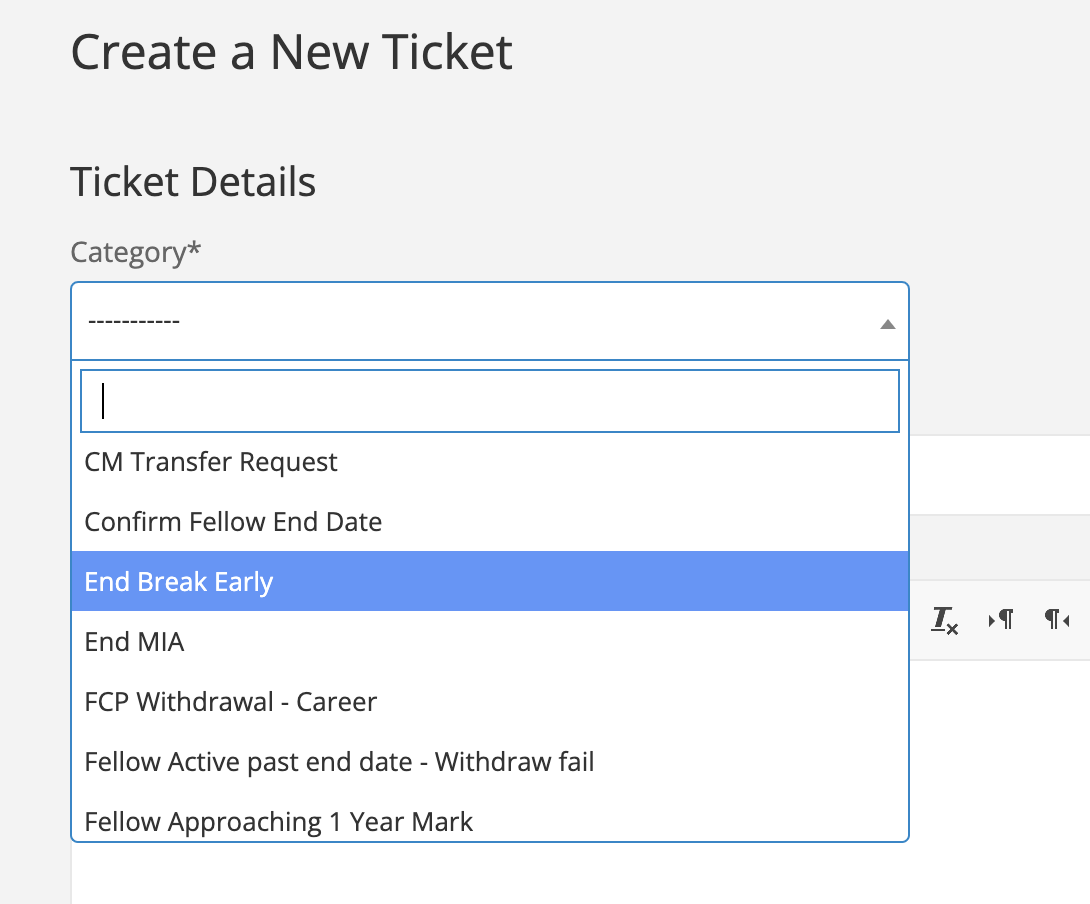
Task: Click the dashes placeholder in Category
Action: [x=133, y=322]
